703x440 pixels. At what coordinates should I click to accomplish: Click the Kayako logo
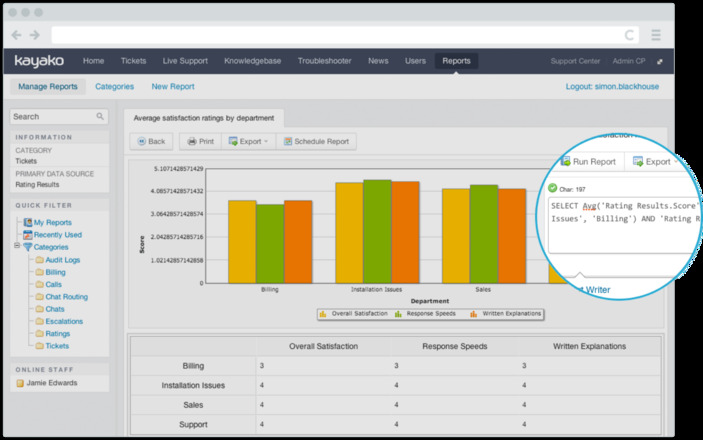[x=39, y=61]
